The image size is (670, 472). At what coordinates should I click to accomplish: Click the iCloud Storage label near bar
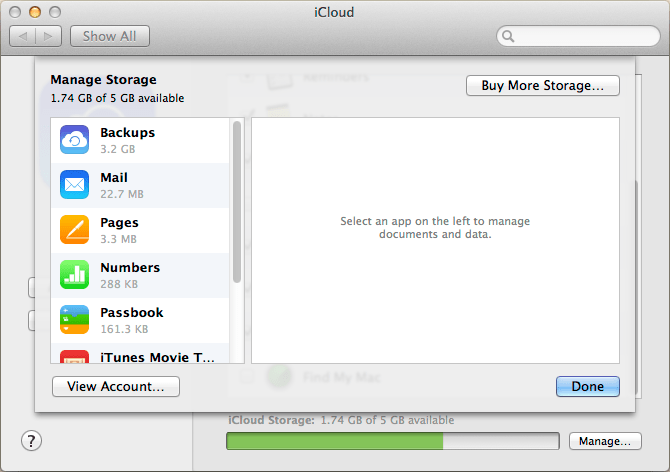[x=271, y=420]
